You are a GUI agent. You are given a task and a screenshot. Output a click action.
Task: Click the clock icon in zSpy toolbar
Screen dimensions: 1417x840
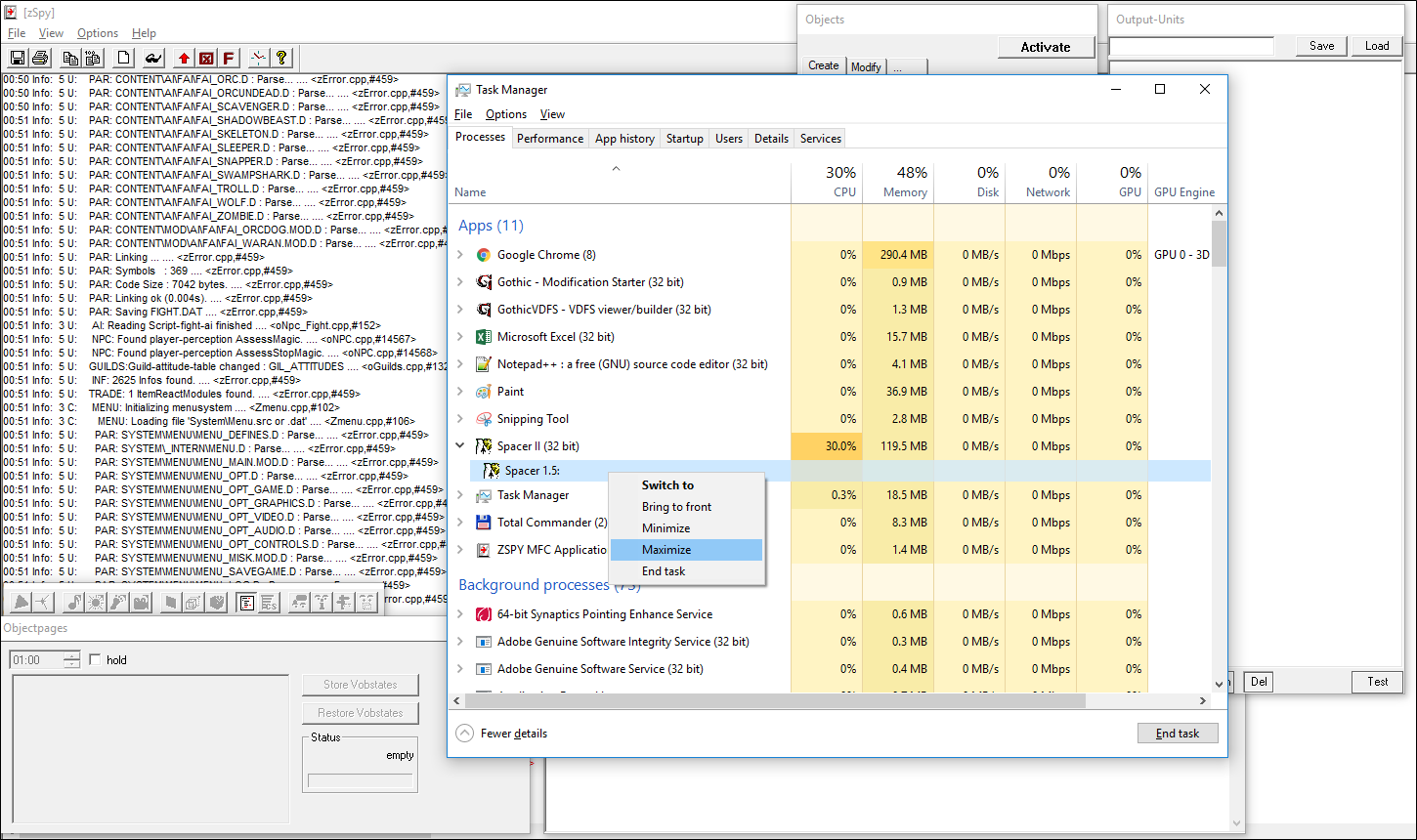(x=258, y=58)
